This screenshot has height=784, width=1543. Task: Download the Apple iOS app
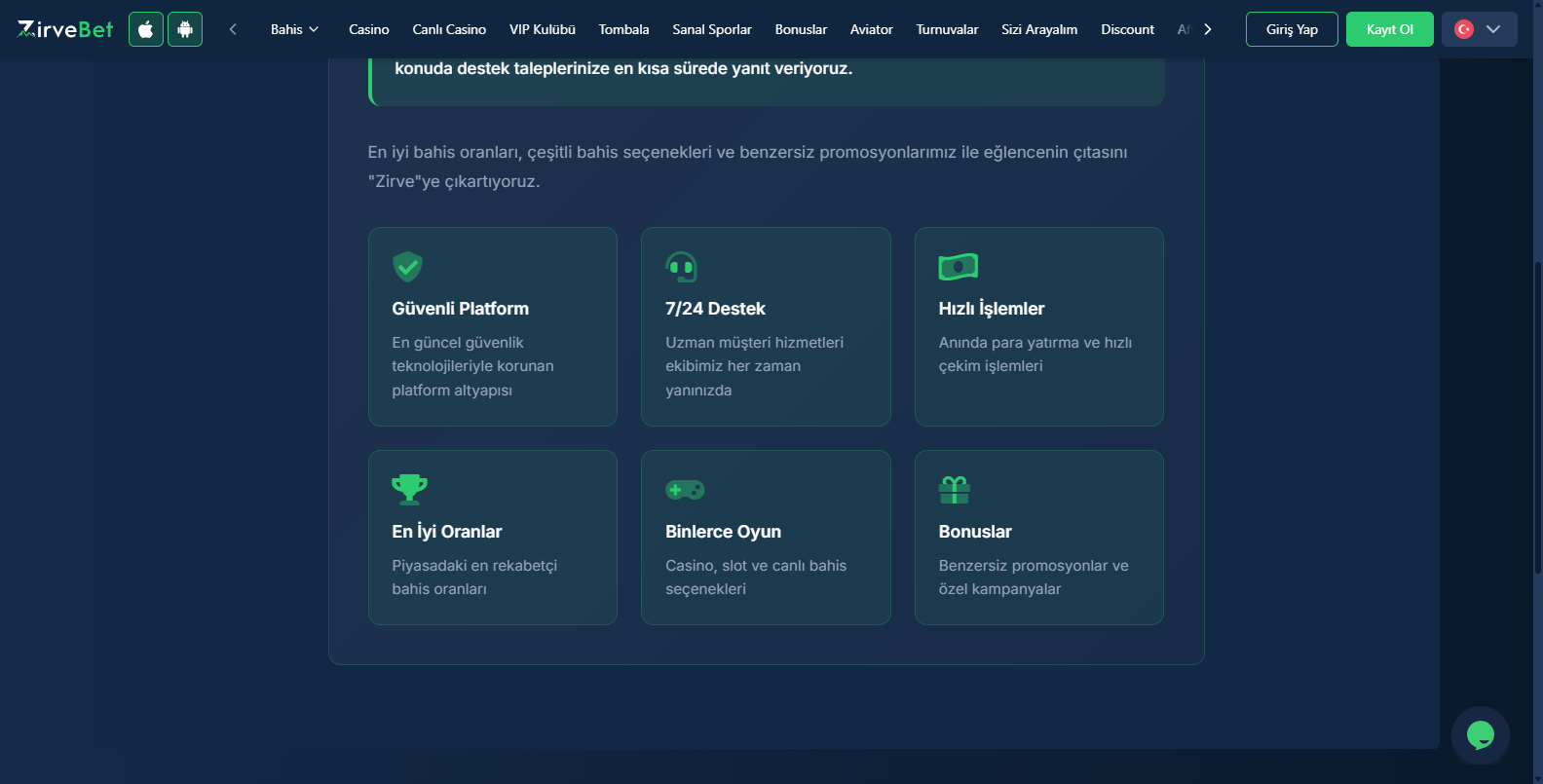click(x=146, y=29)
